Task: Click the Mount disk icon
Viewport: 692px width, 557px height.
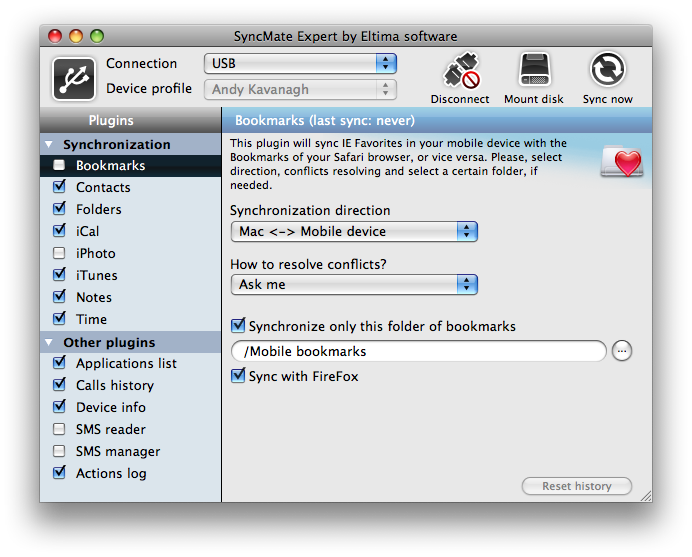Action: click(534, 71)
